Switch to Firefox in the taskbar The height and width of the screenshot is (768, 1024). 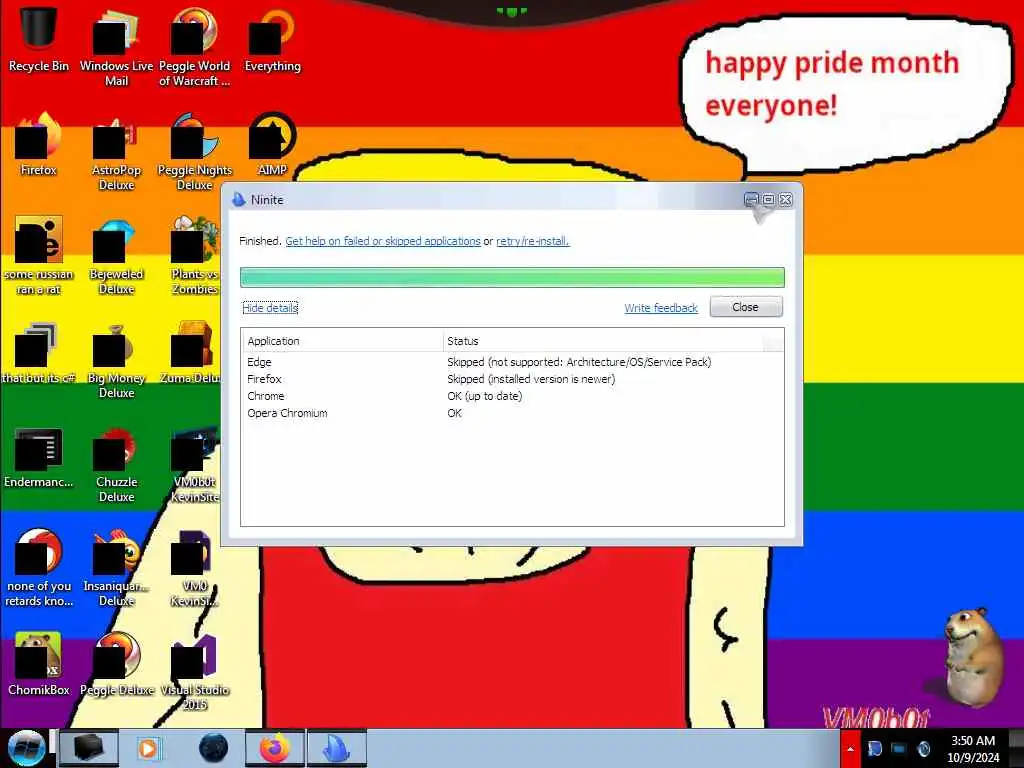point(275,748)
